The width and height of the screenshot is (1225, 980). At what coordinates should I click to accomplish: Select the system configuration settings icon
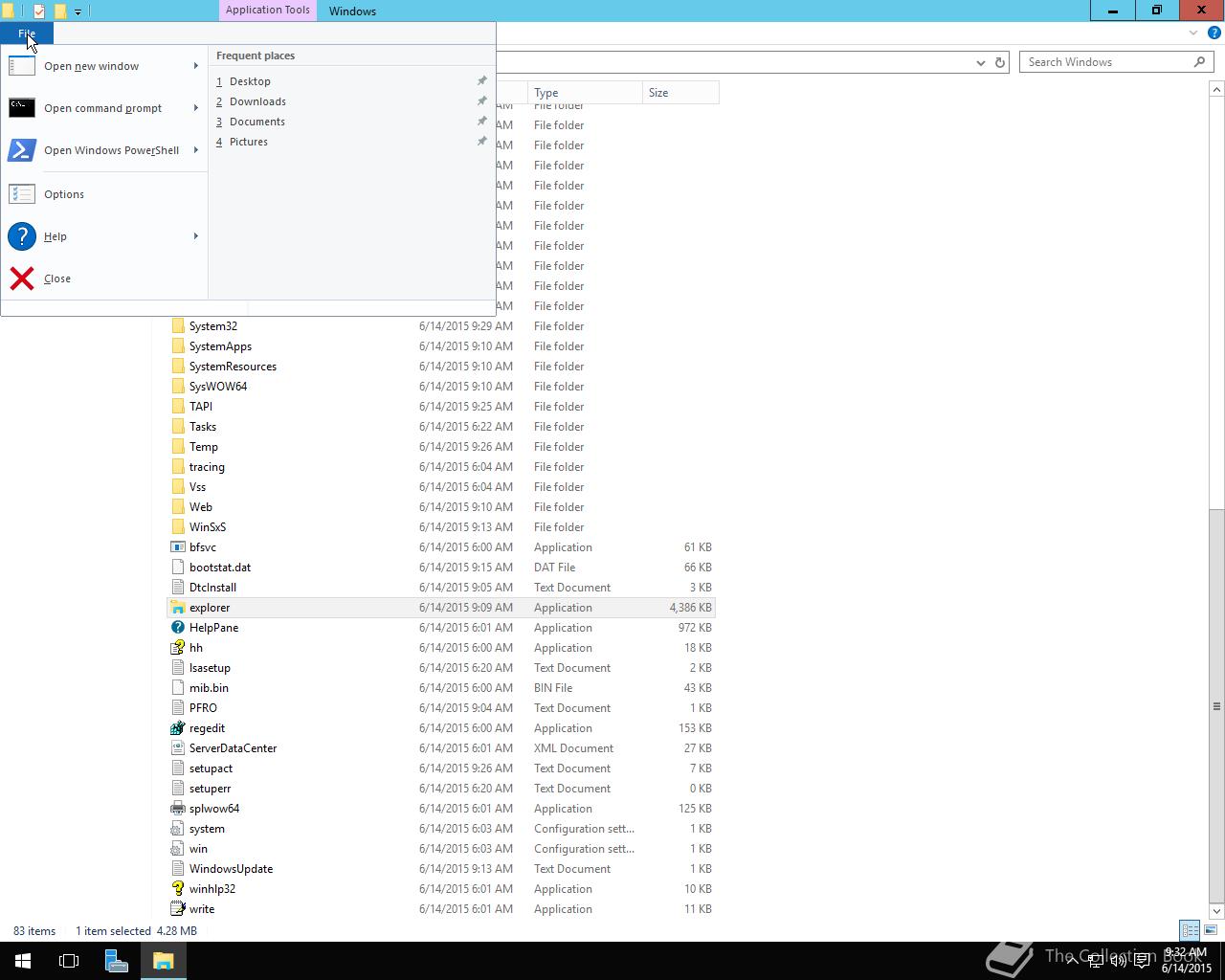178,829
